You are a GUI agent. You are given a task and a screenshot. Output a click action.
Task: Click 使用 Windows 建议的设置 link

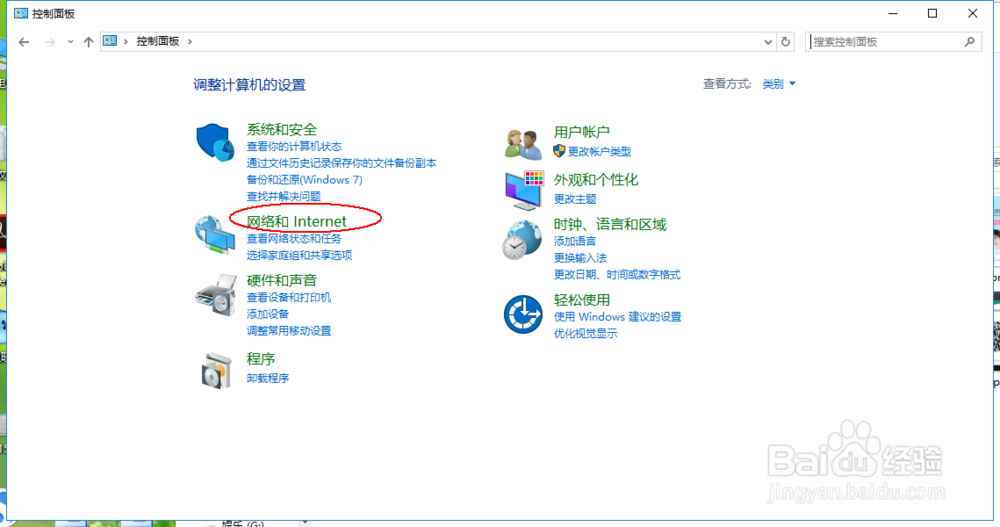coord(617,316)
